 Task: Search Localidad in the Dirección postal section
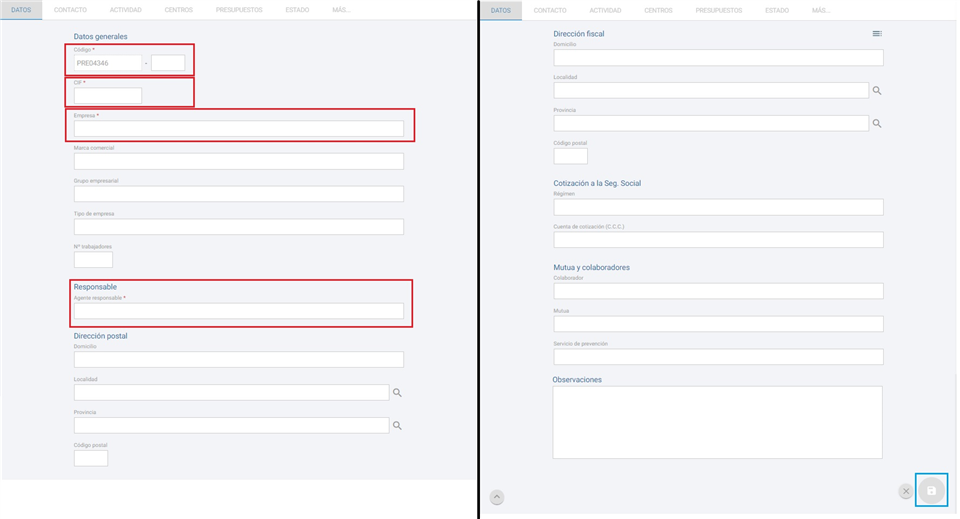tap(397, 393)
